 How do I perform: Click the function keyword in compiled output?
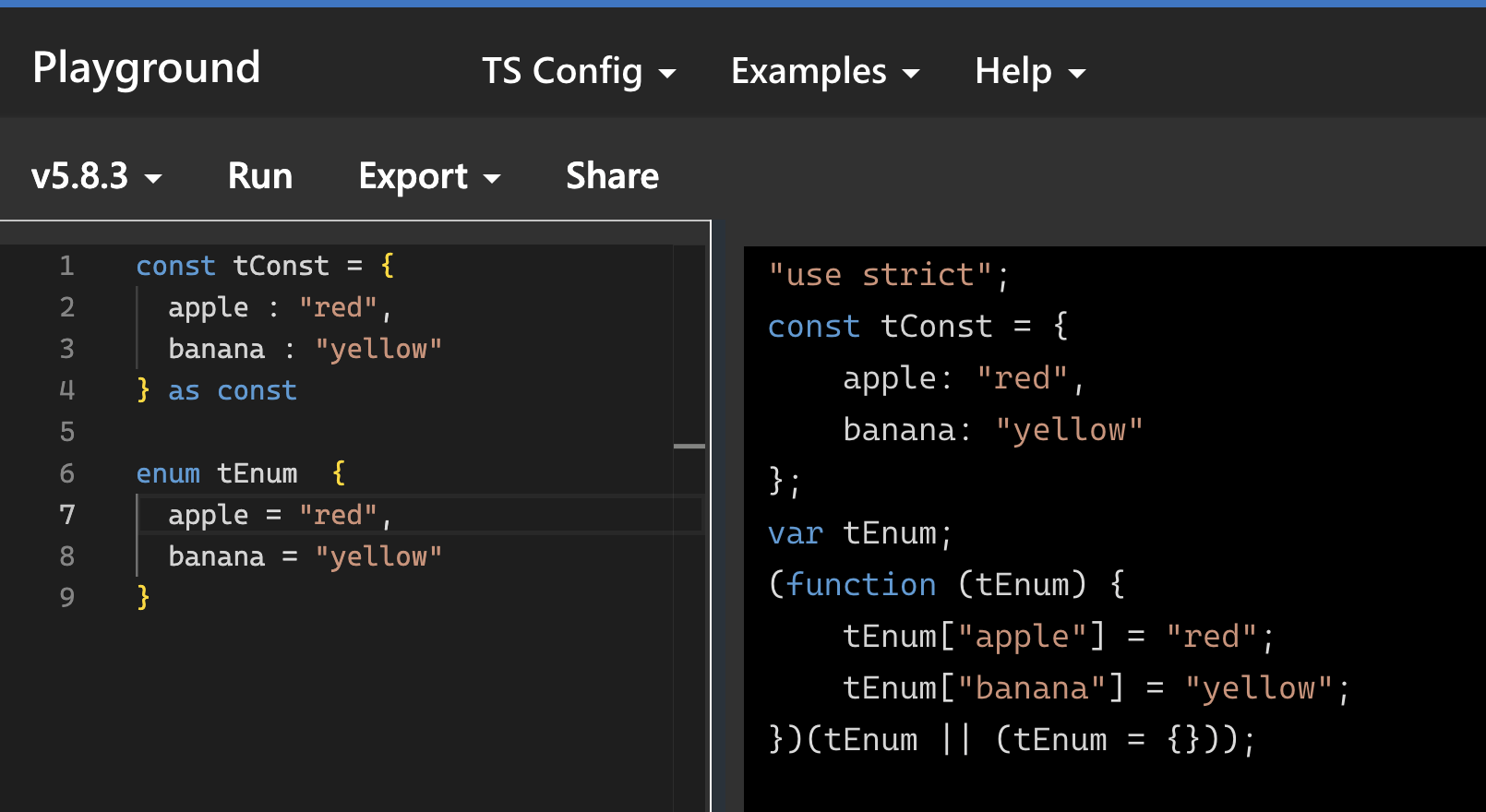click(x=861, y=585)
